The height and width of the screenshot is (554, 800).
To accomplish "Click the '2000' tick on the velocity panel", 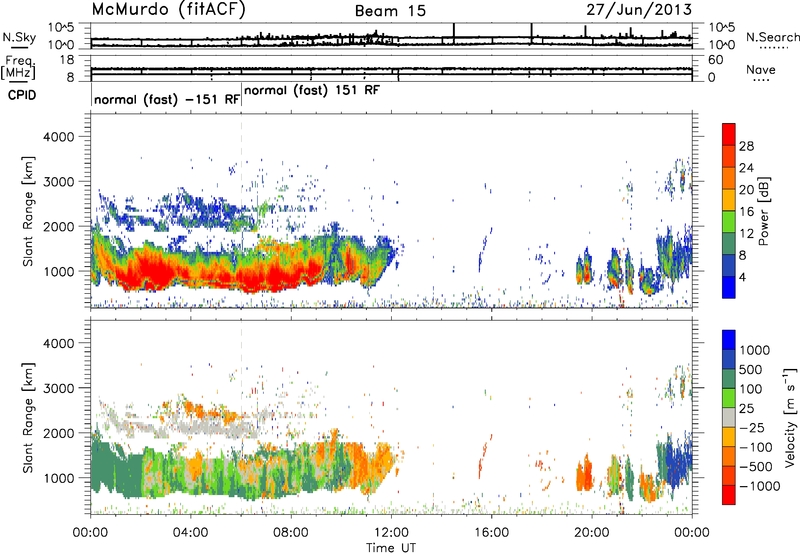I will click(58, 433).
